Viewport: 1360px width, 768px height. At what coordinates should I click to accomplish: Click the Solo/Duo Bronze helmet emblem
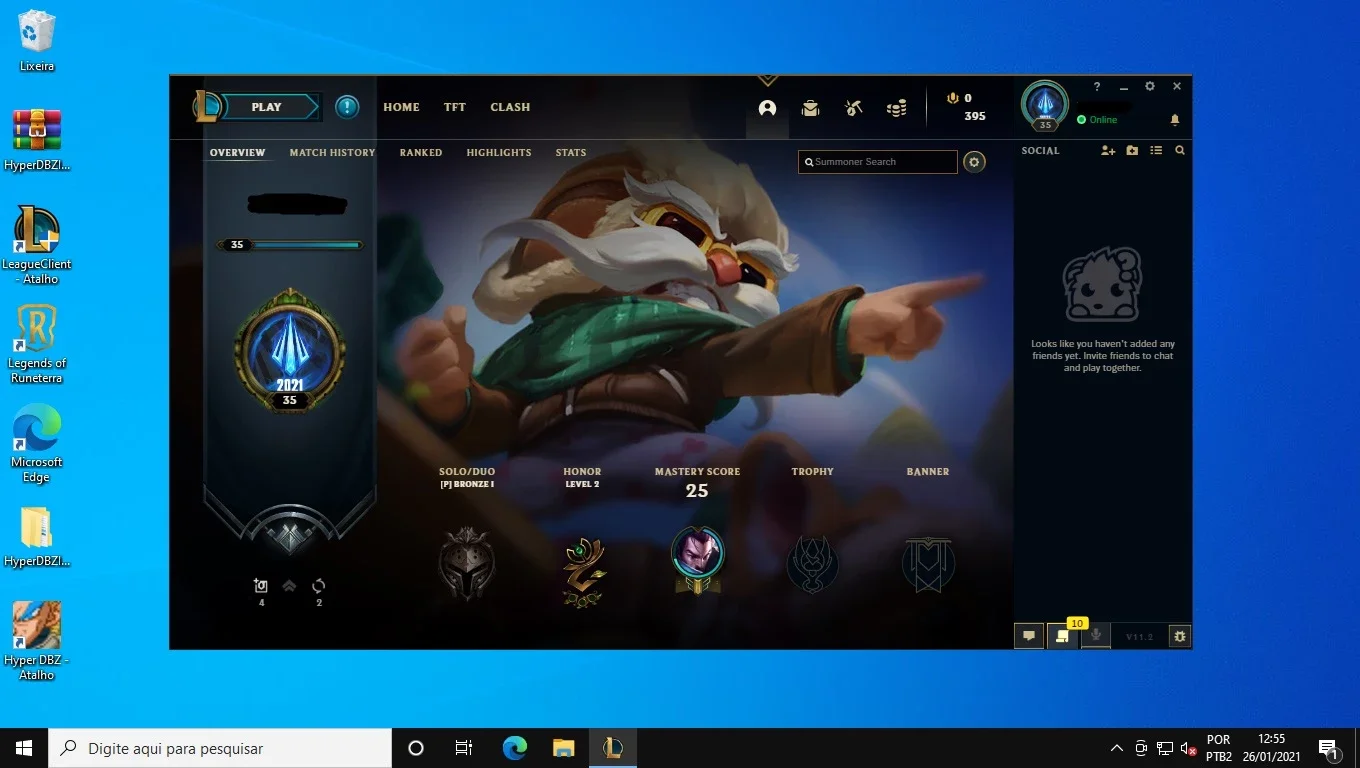(467, 565)
